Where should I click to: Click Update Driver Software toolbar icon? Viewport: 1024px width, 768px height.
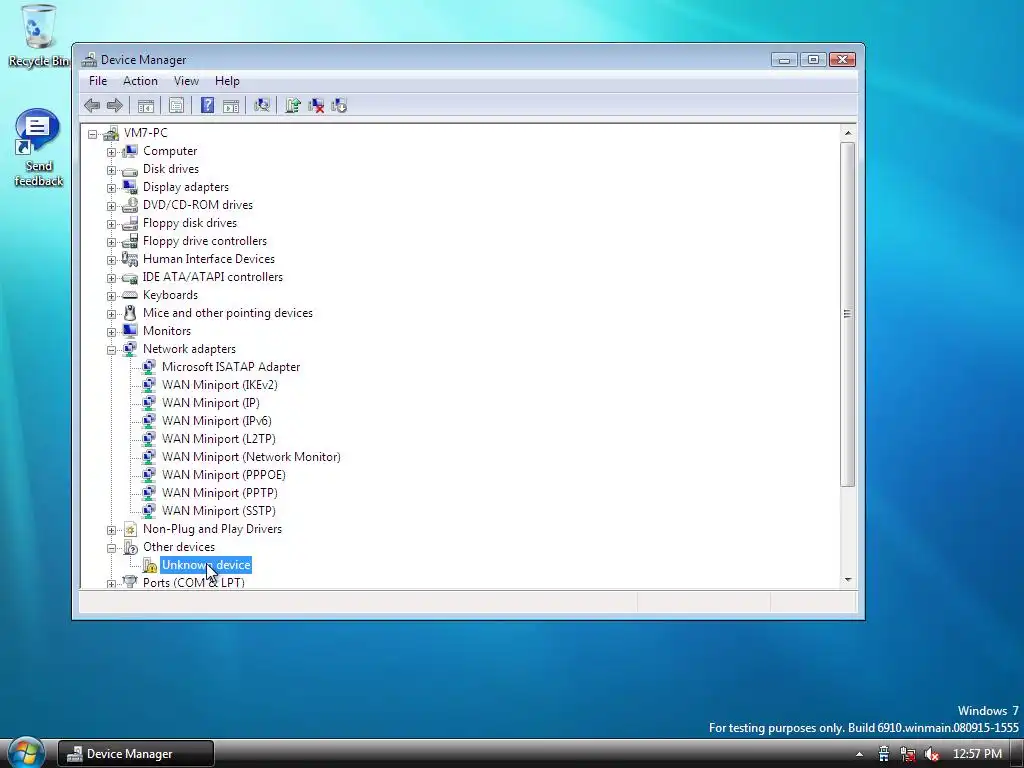(x=293, y=105)
